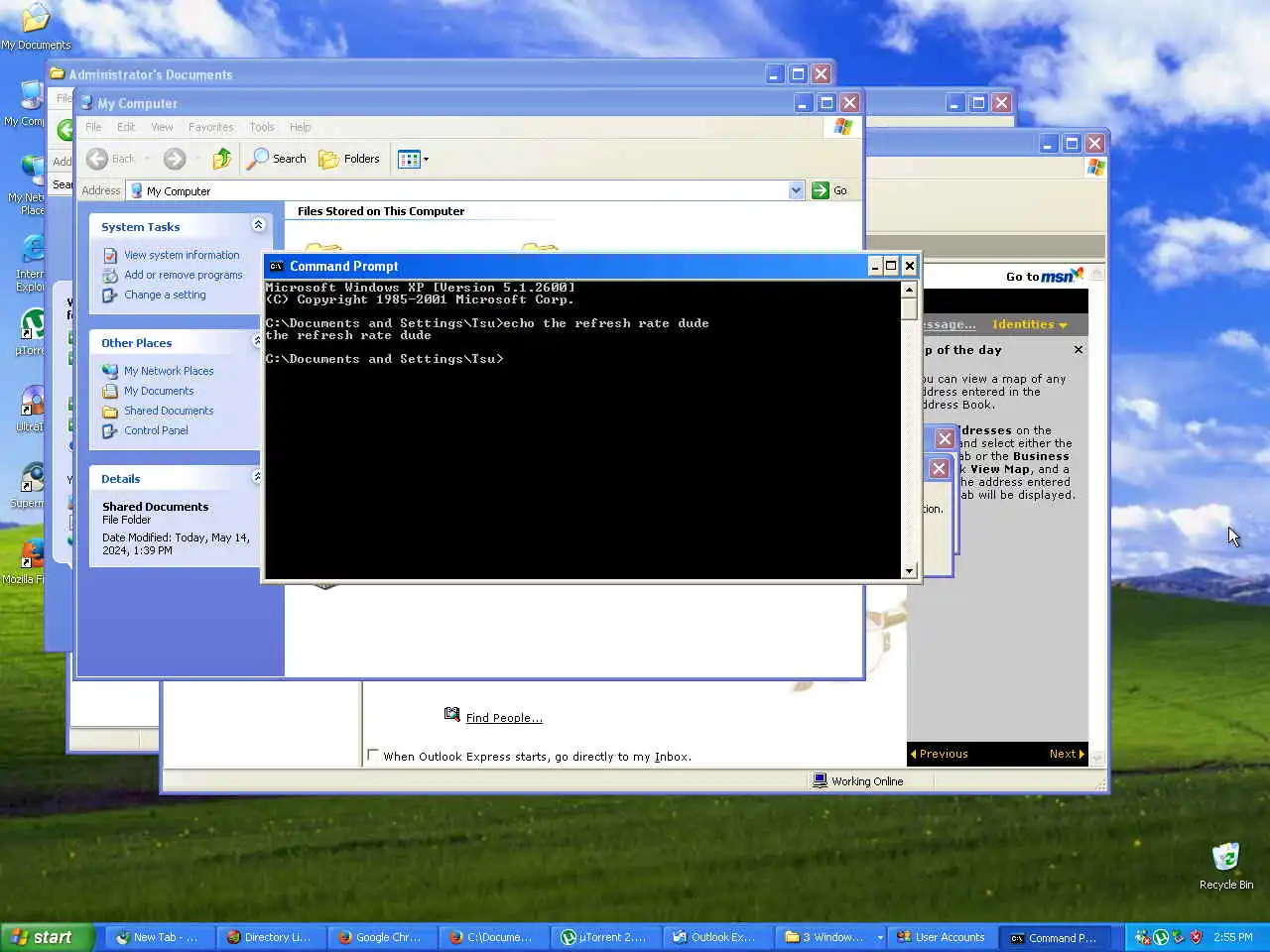This screenshot has height=952, width=1270.
Task: Click Change a setting link
Action: tap(165, 295)
